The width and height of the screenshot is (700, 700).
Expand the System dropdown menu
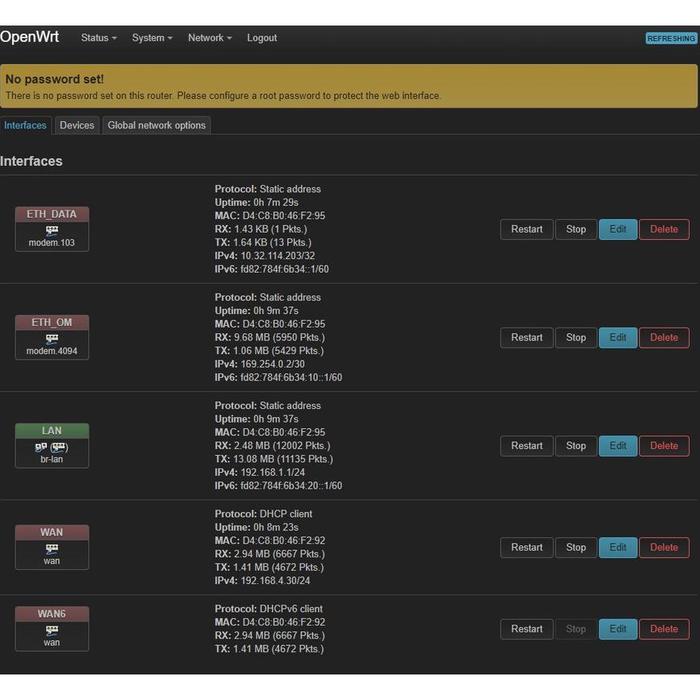[152, 38]
